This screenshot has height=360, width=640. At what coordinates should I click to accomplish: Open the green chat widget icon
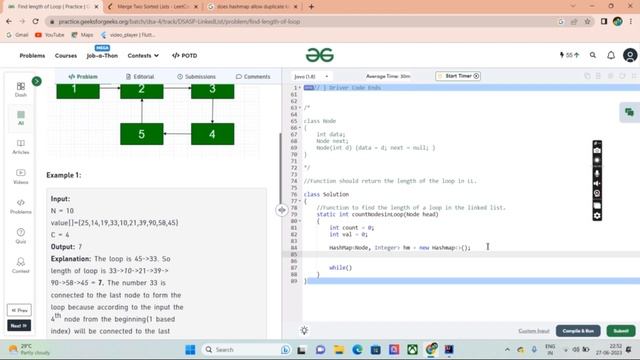coord(629,112)
